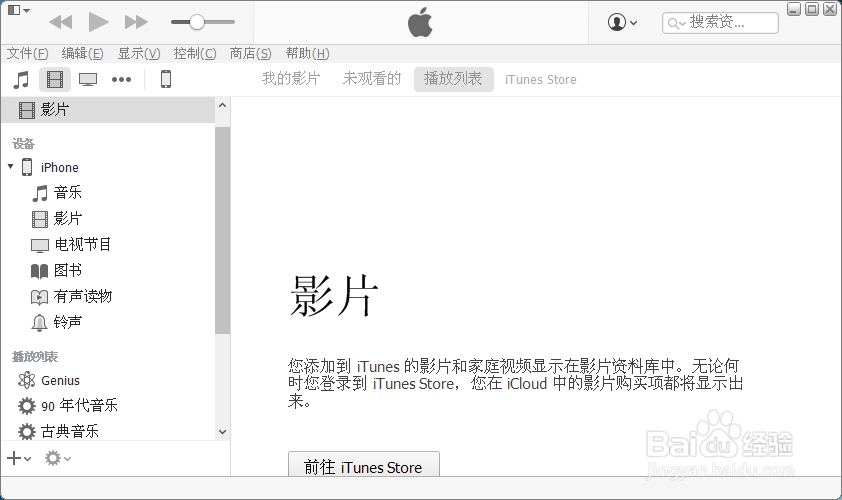The image size is (842, 500).
Task: Select the Genius playlist
Action: [x=60, y=380]
